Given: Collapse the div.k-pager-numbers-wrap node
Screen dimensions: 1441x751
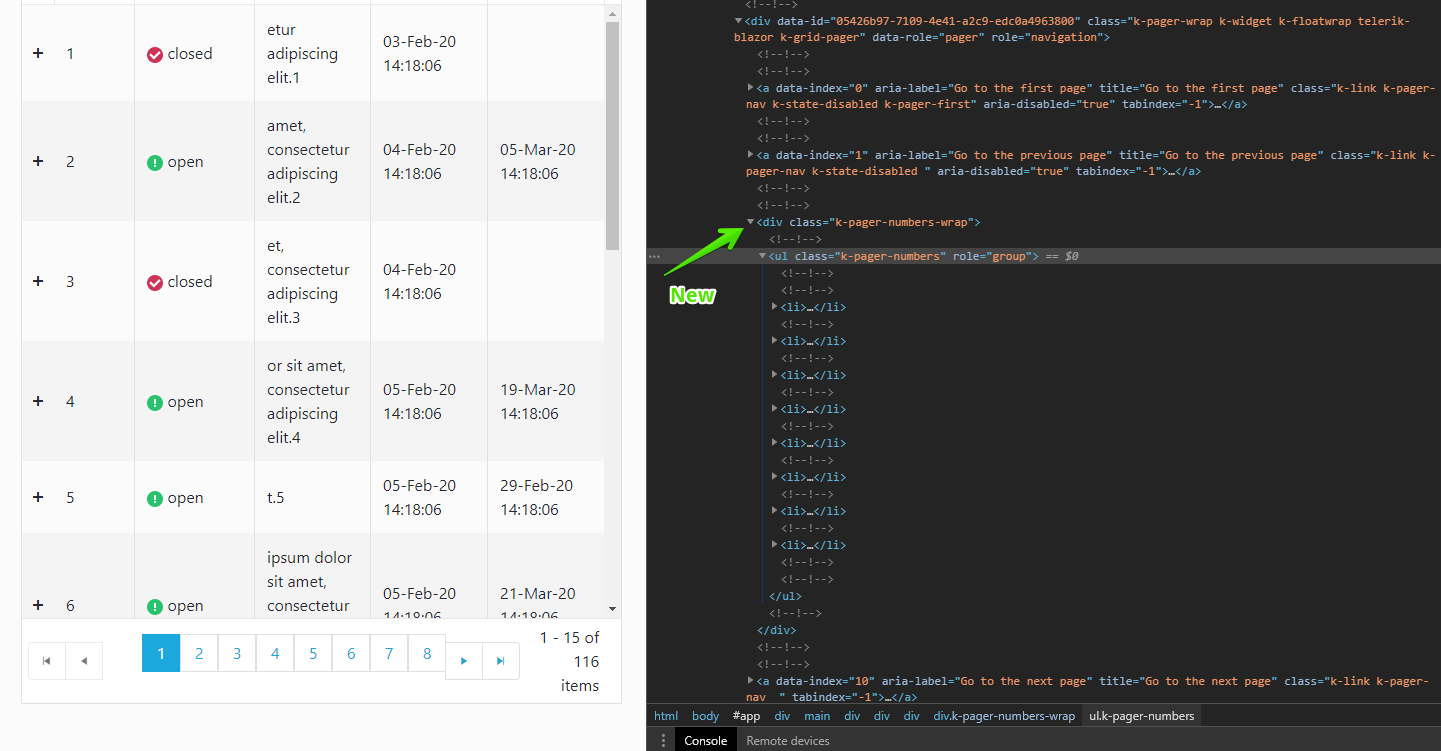Looking at the screenshot, I should [x=750, y=221].
